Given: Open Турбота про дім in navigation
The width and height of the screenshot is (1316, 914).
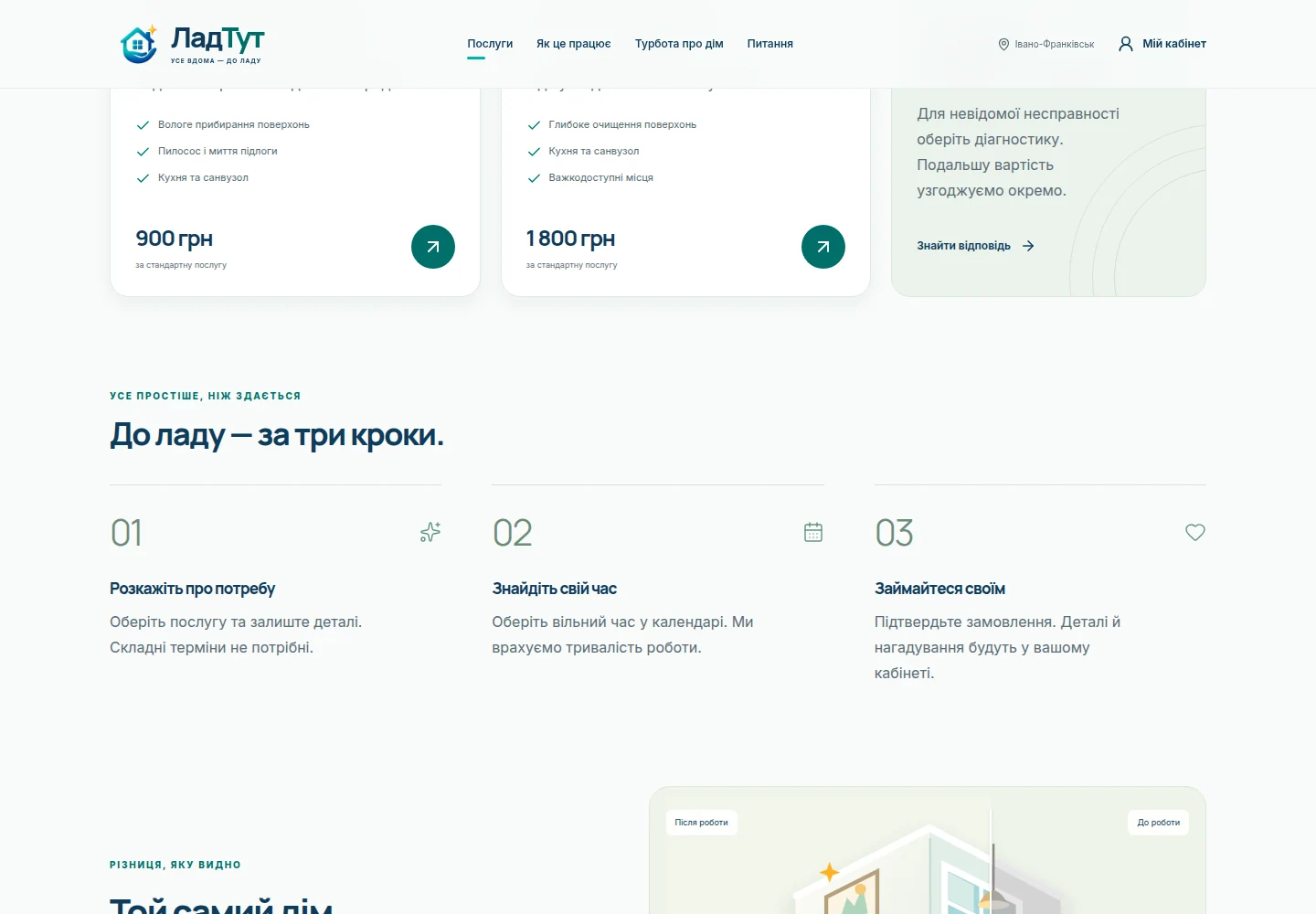Looking at the screenshot, I should (x=679, y=44).
